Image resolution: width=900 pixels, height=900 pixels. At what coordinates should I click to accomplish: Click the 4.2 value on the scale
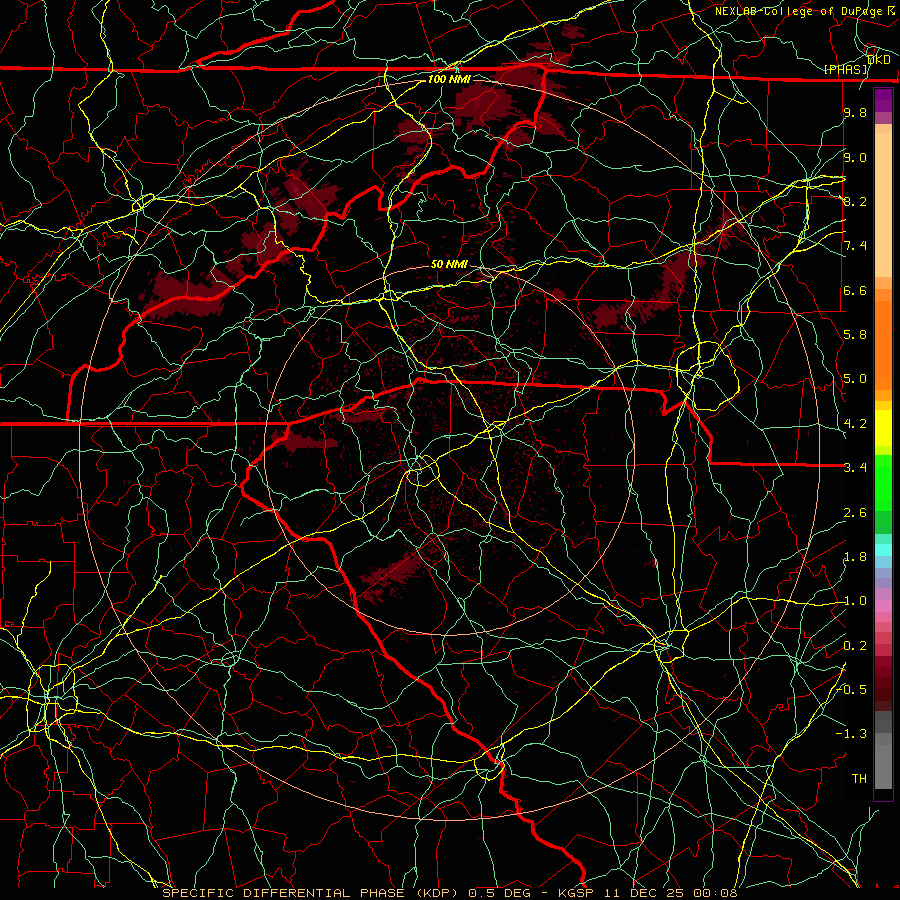point(855,423)
